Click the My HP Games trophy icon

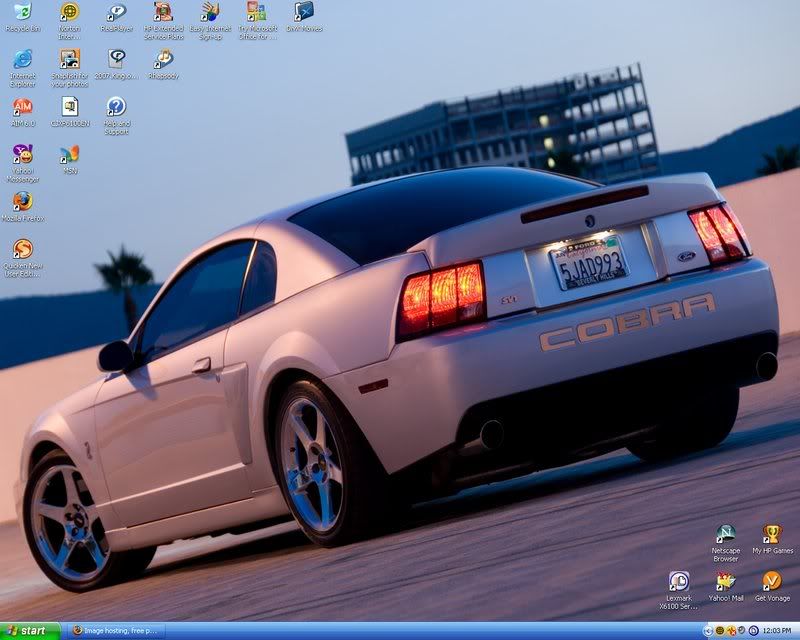point(772,535)
